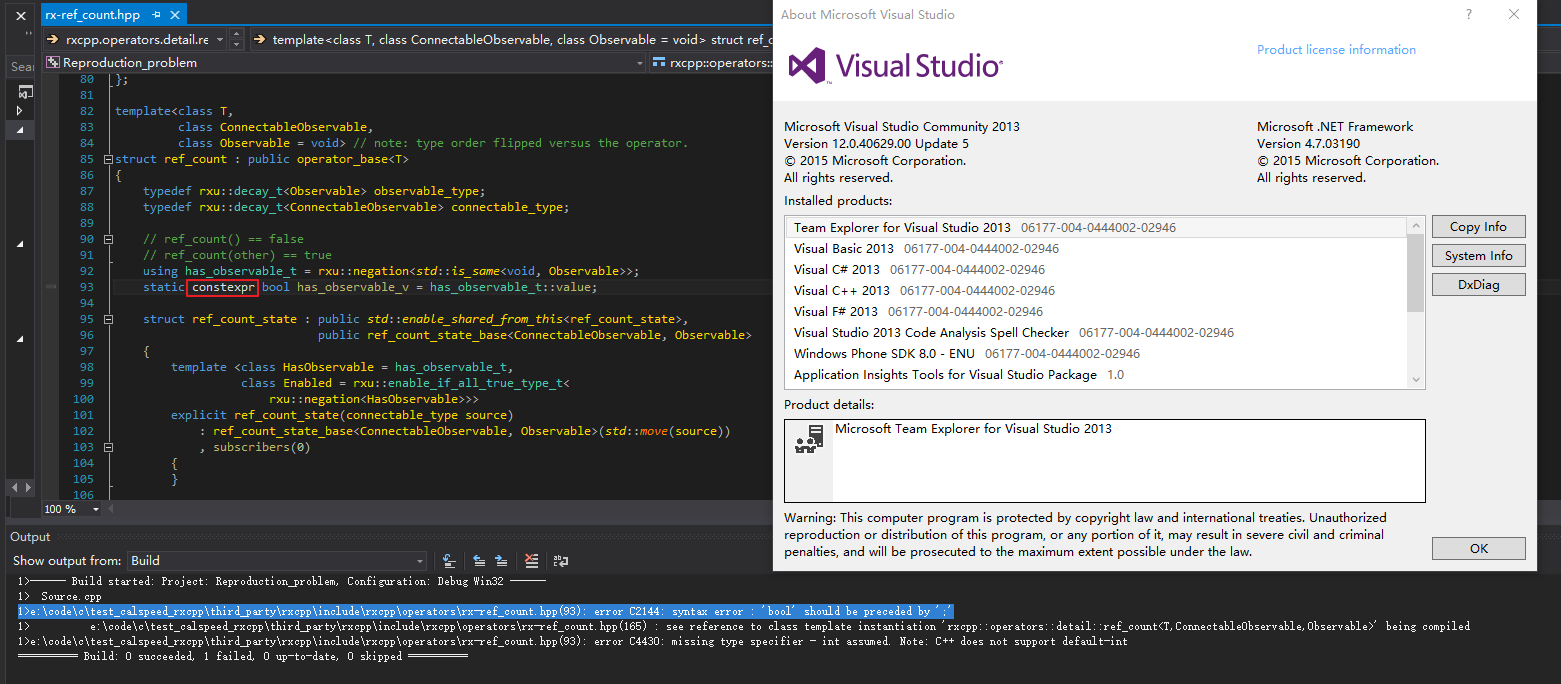This screenshot has width=1561, height=684.
Task: Toggle word wrap in Output panel
Action: tap(561, 561)
